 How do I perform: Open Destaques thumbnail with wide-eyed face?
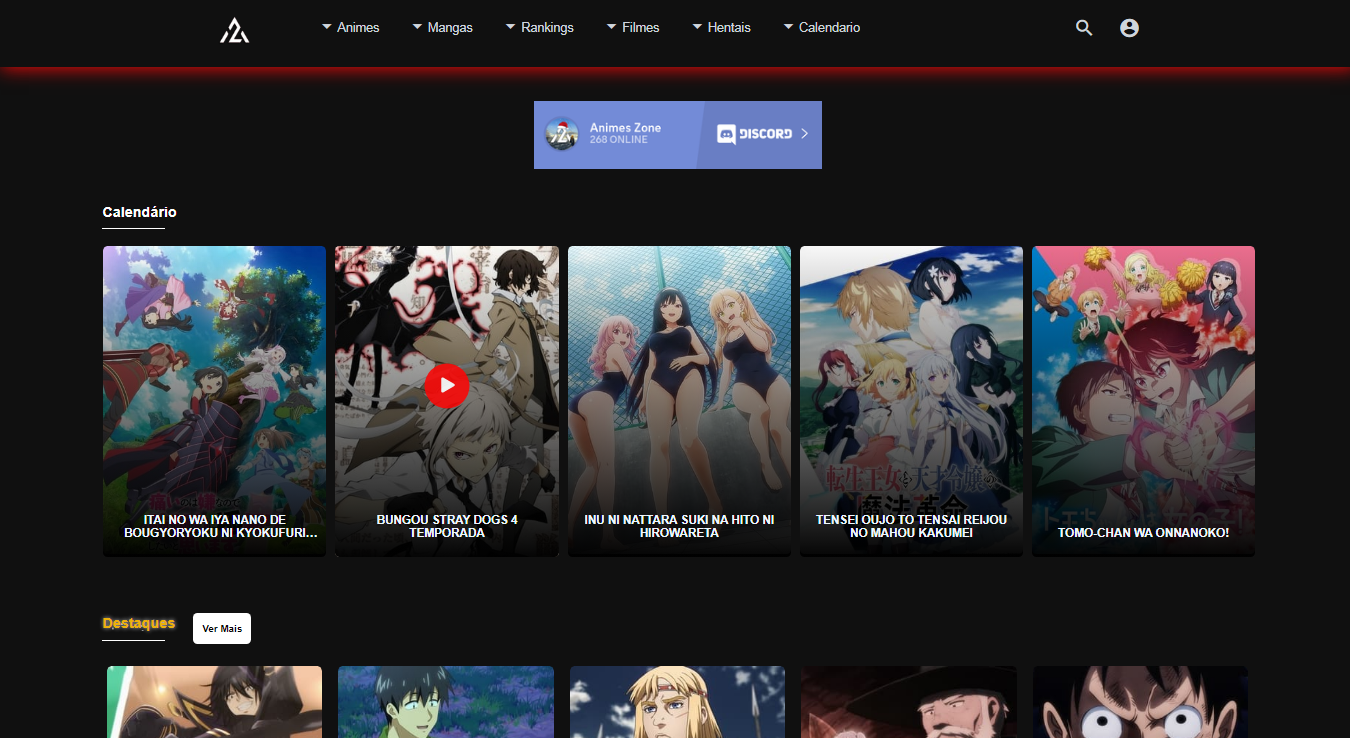1140,702
